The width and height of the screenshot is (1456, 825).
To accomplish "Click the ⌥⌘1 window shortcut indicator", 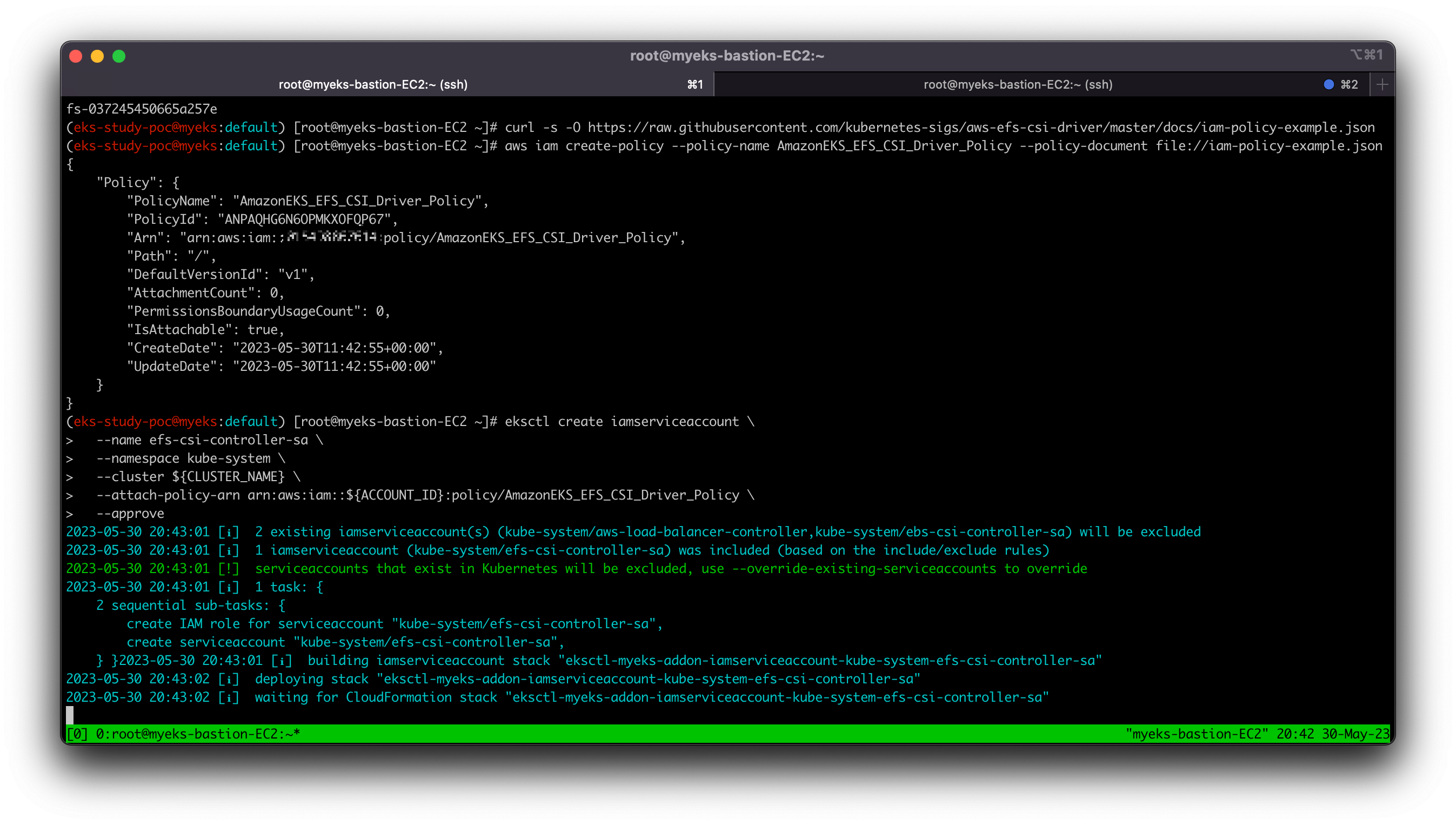I will pos(1366,55).
